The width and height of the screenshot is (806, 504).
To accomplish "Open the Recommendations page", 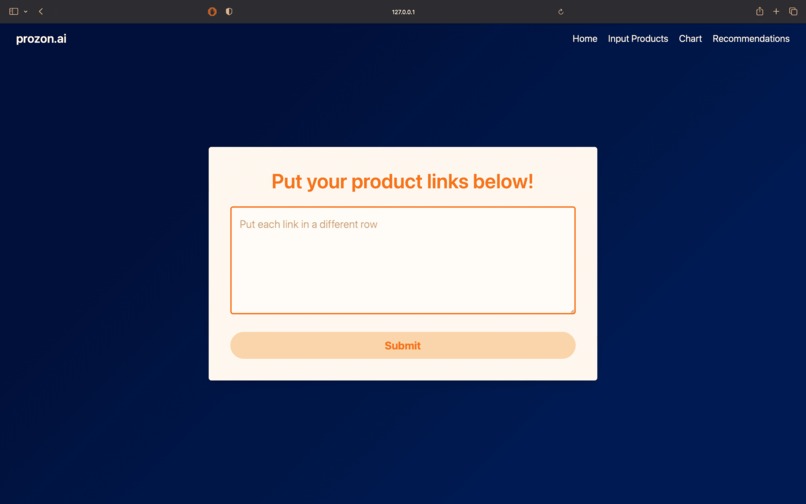I will pyautogui.click(x=751, y=39).
